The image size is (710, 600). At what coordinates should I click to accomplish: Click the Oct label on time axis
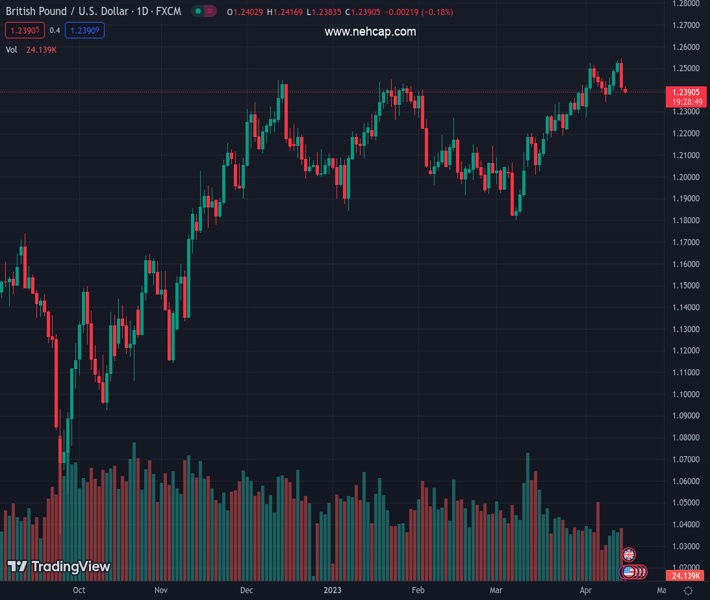78,591
